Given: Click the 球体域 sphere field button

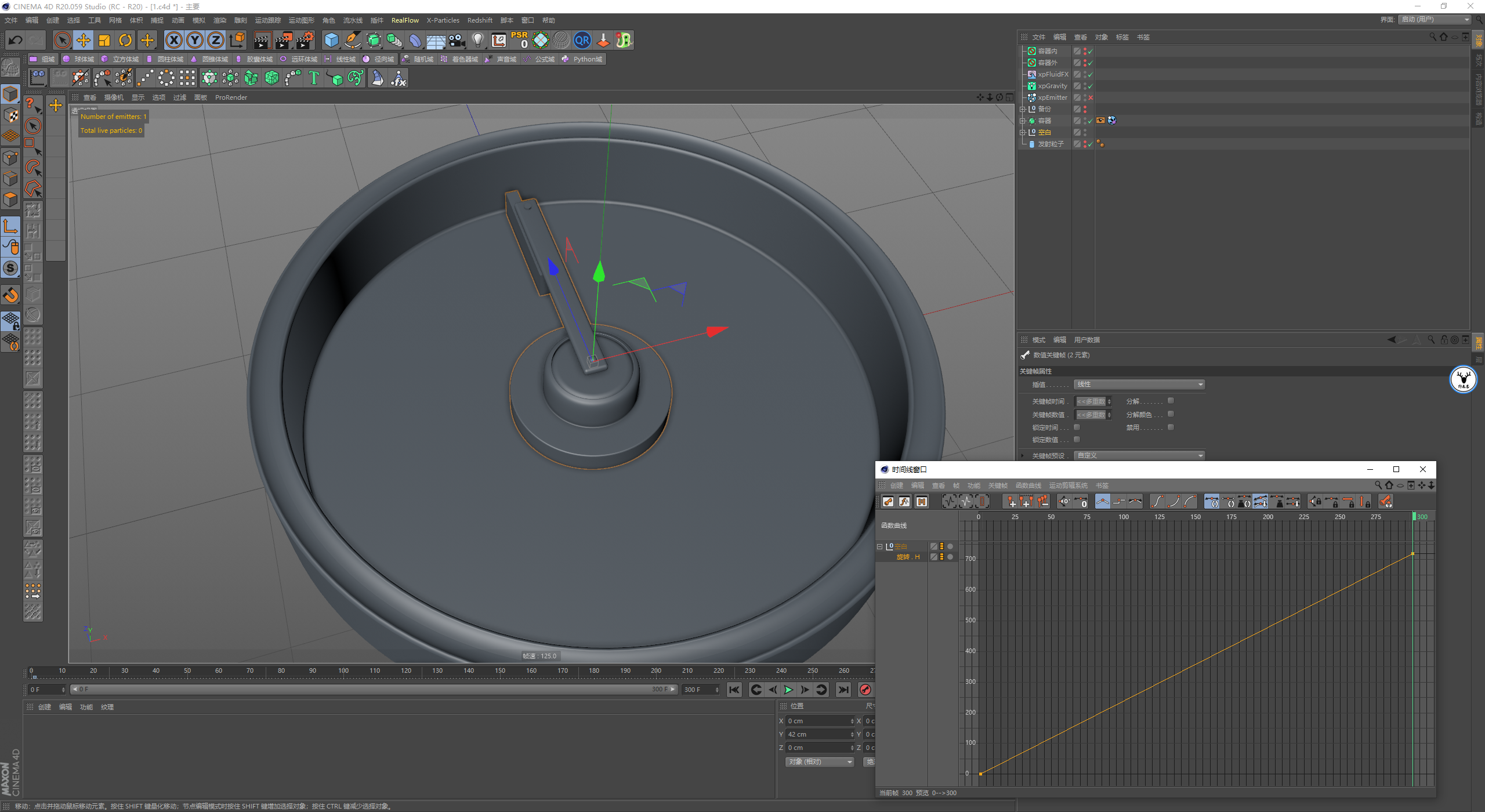Looking at the screenshot, I should pos(78,59).
